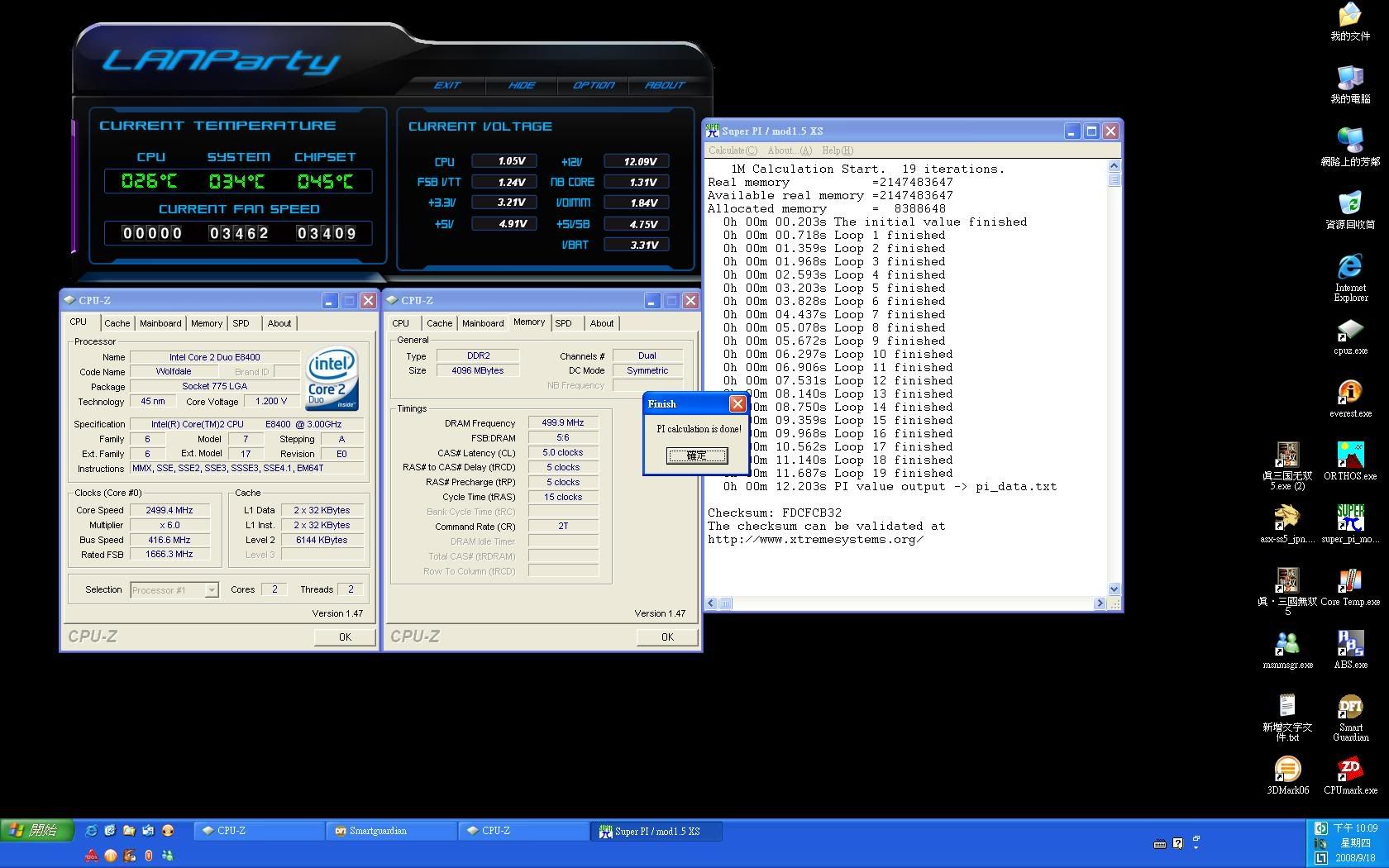1389x868 pixels.
Task: Click the Internet Explorer quick launch icon
Action: coord(91,831)
